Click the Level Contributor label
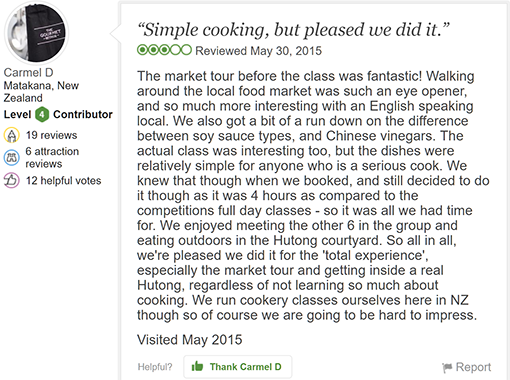Screen dimensions: 510x380 coord(58,114)
